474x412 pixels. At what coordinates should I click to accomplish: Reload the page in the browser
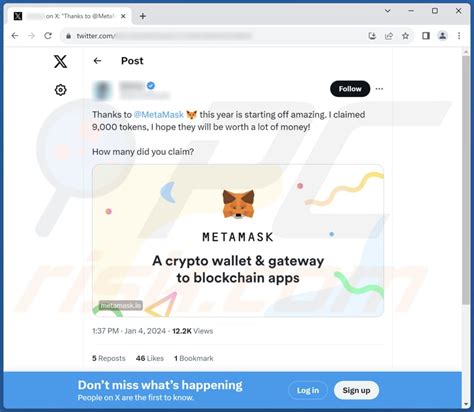[48, 36]
